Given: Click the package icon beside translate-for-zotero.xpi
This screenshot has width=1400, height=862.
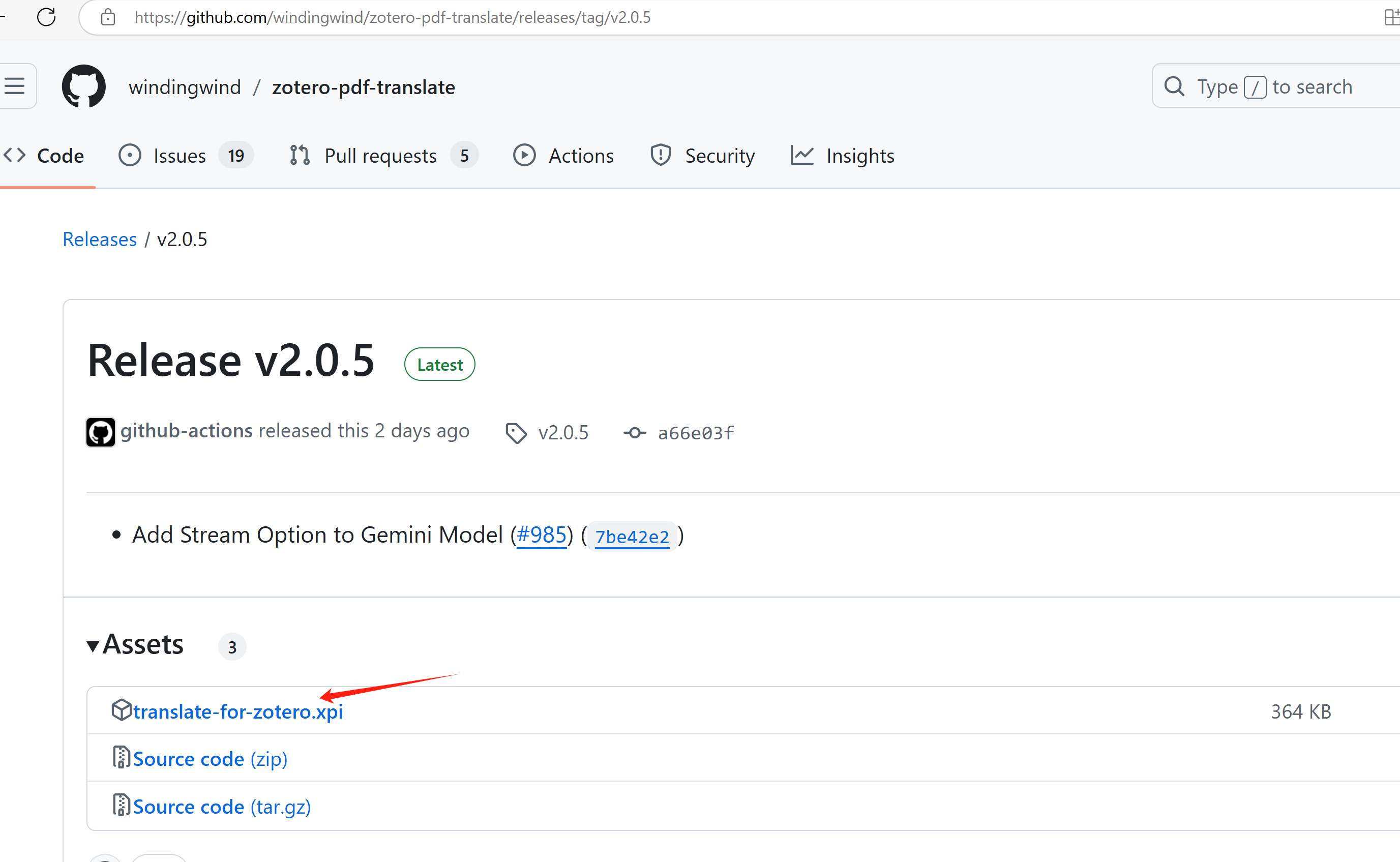Looking at the screenshot, I should [x=121, y=710].
